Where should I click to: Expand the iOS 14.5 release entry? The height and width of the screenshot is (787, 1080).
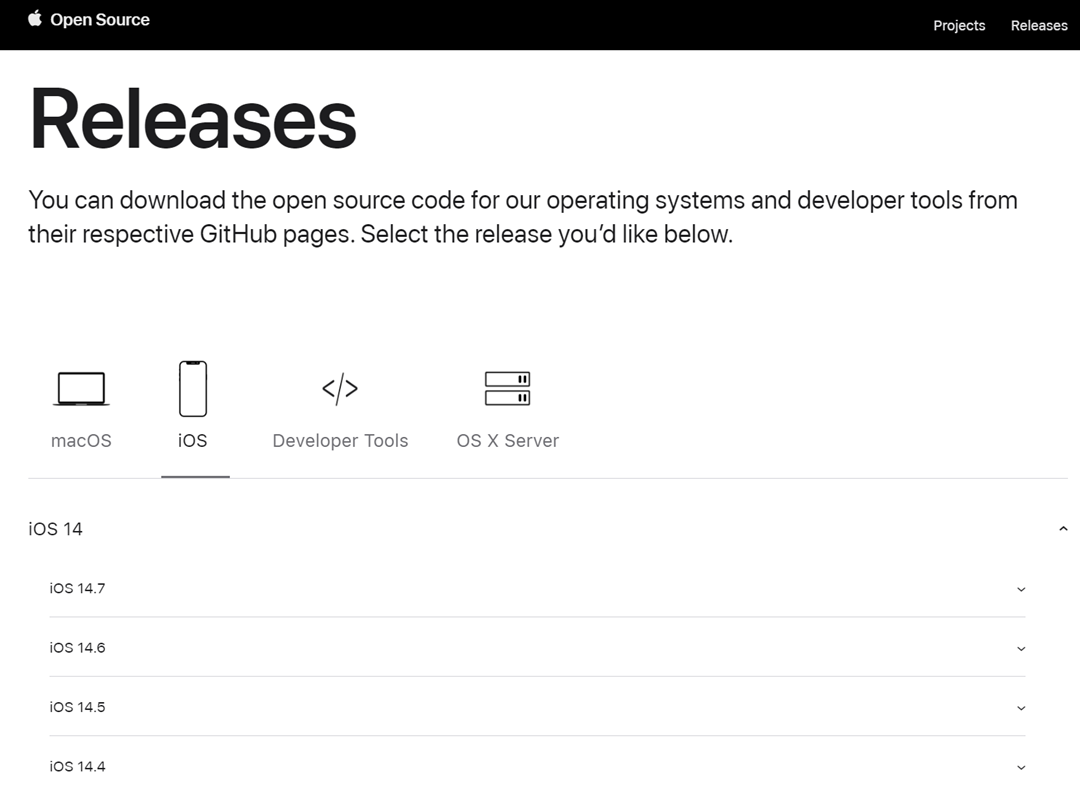click(x=1019, y=707)
